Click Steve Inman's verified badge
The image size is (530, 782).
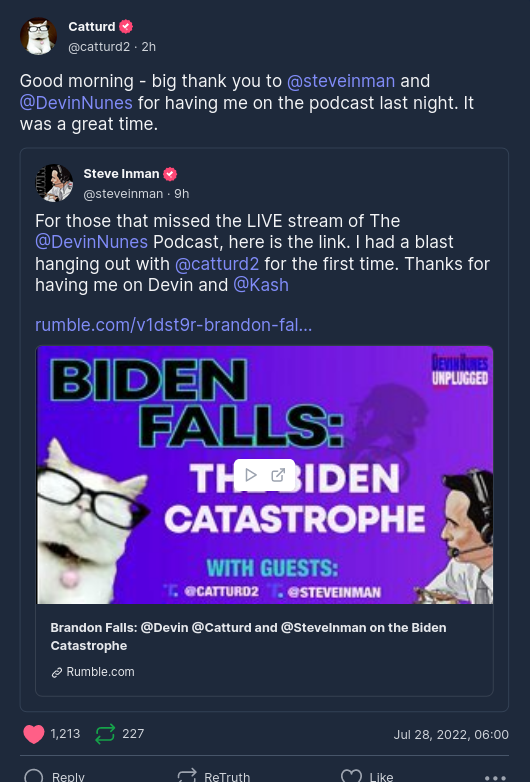170,174
